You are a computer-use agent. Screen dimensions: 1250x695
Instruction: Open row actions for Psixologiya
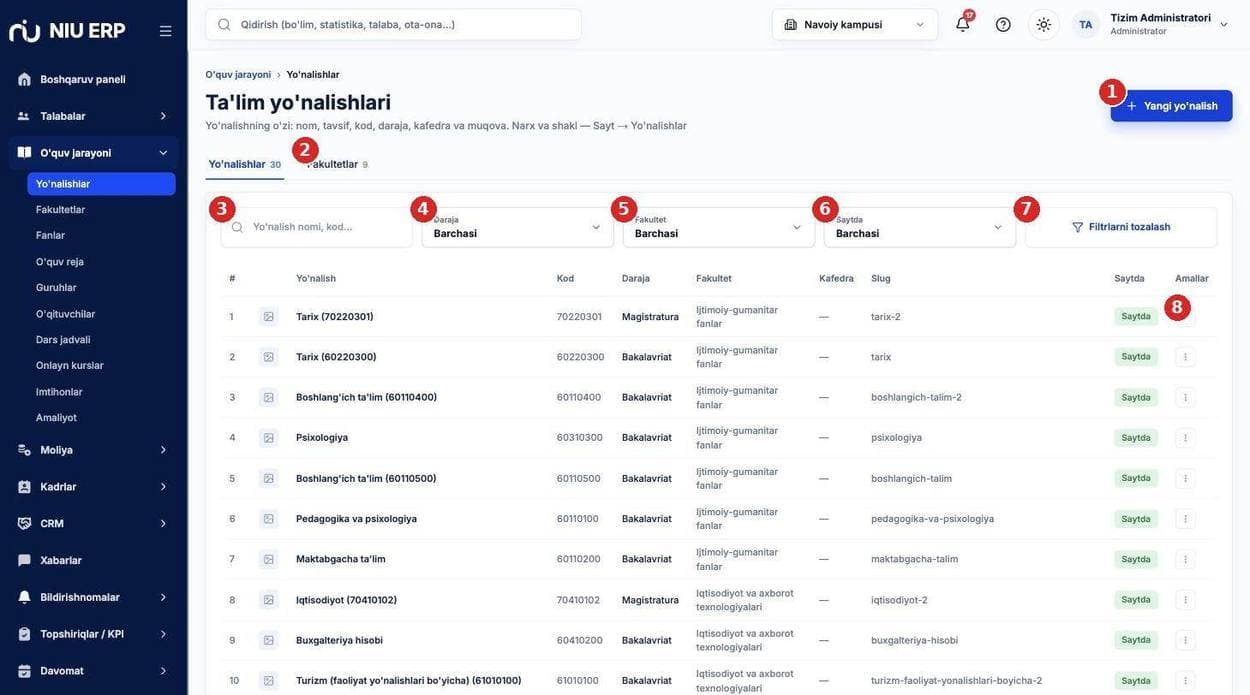coord(1185,438)
